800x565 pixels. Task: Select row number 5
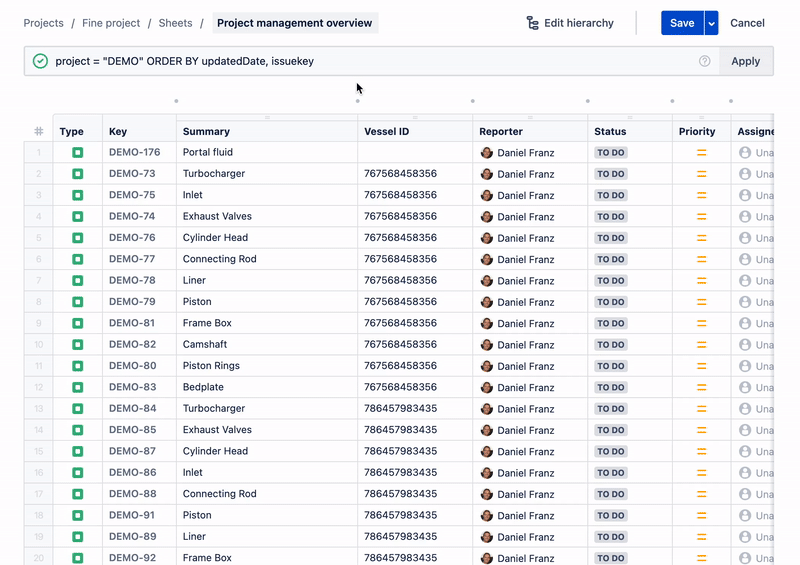39,238
